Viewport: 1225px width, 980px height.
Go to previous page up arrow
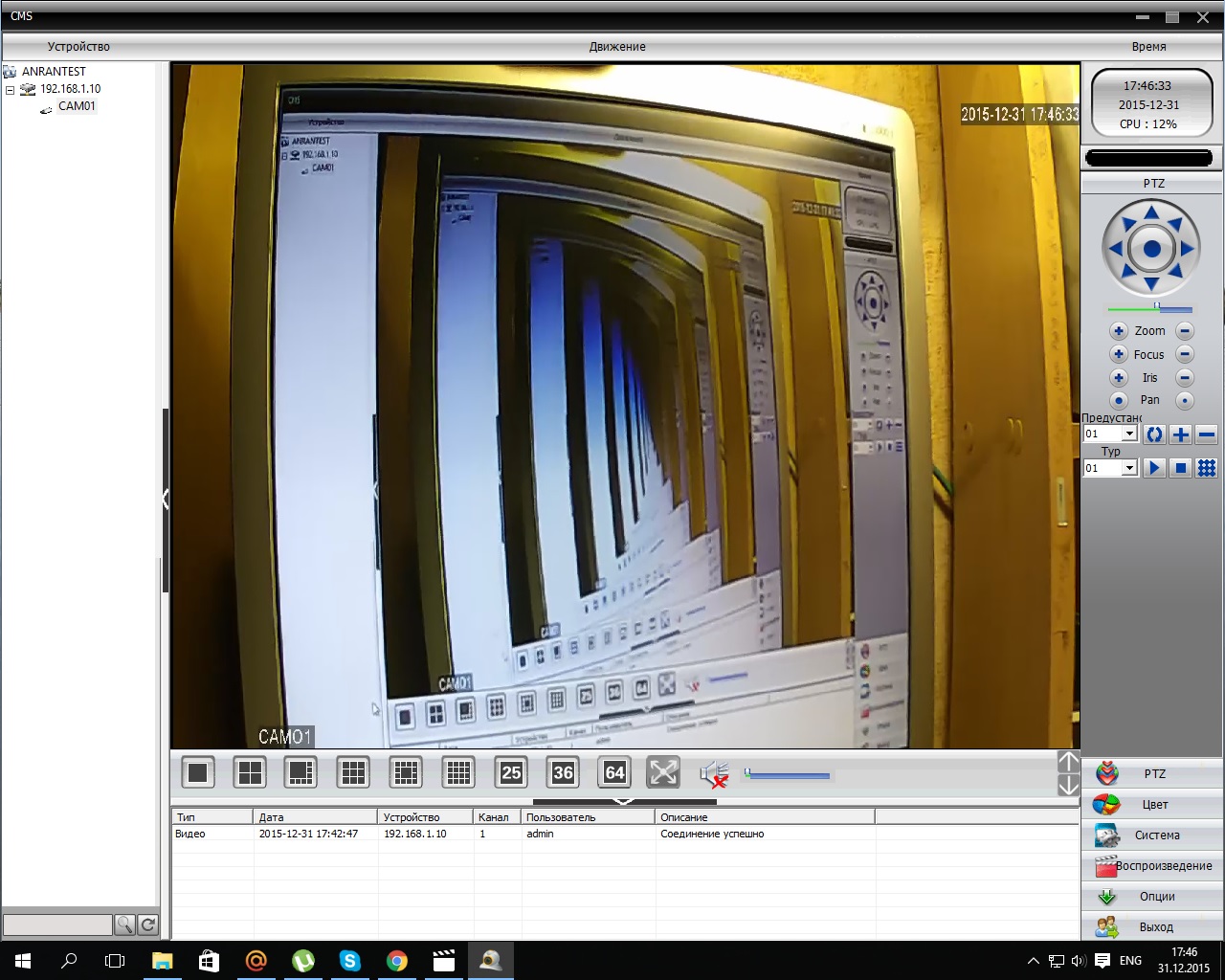pos(1069,762)
